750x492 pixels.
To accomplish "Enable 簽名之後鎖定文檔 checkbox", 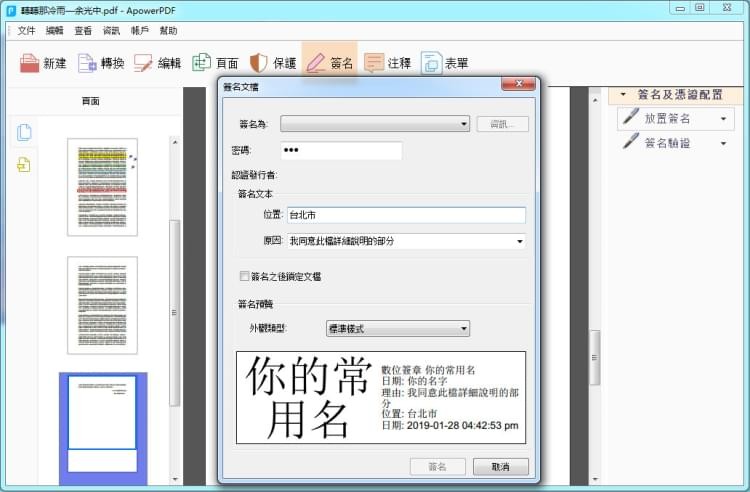I will click(x=244, y=276).
